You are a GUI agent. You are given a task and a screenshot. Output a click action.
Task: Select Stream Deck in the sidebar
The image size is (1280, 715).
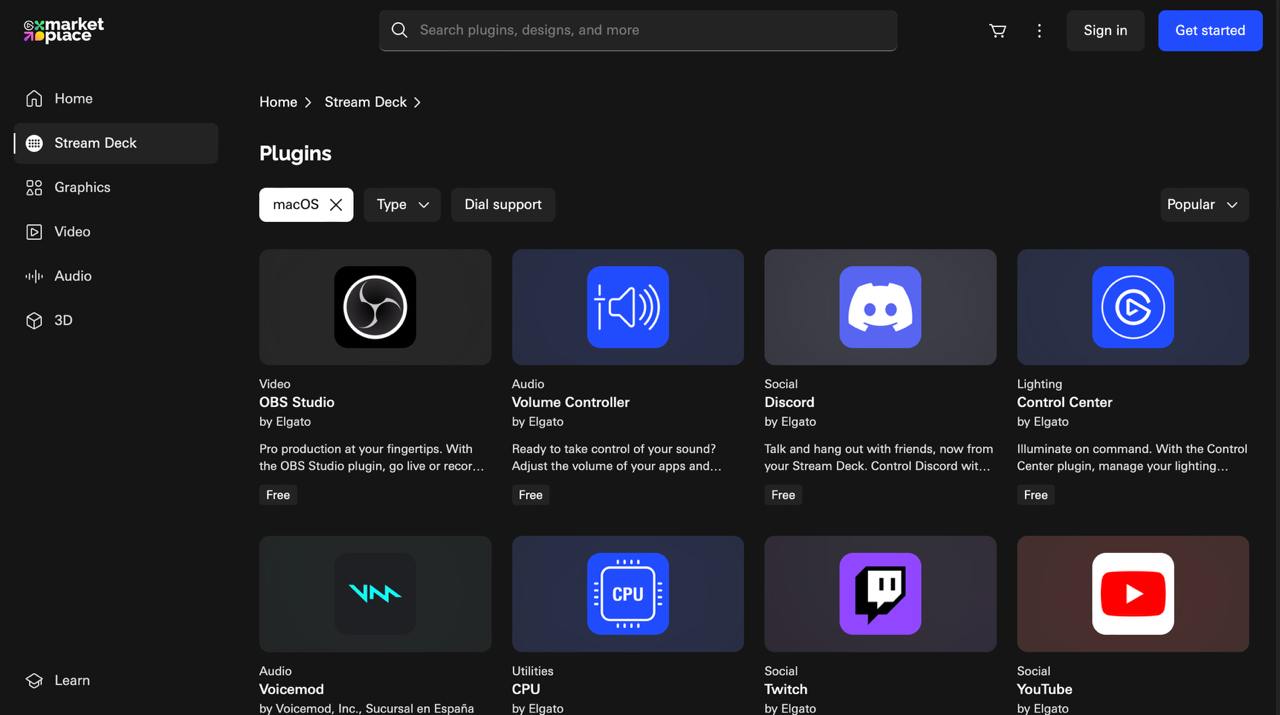(116, 143)
